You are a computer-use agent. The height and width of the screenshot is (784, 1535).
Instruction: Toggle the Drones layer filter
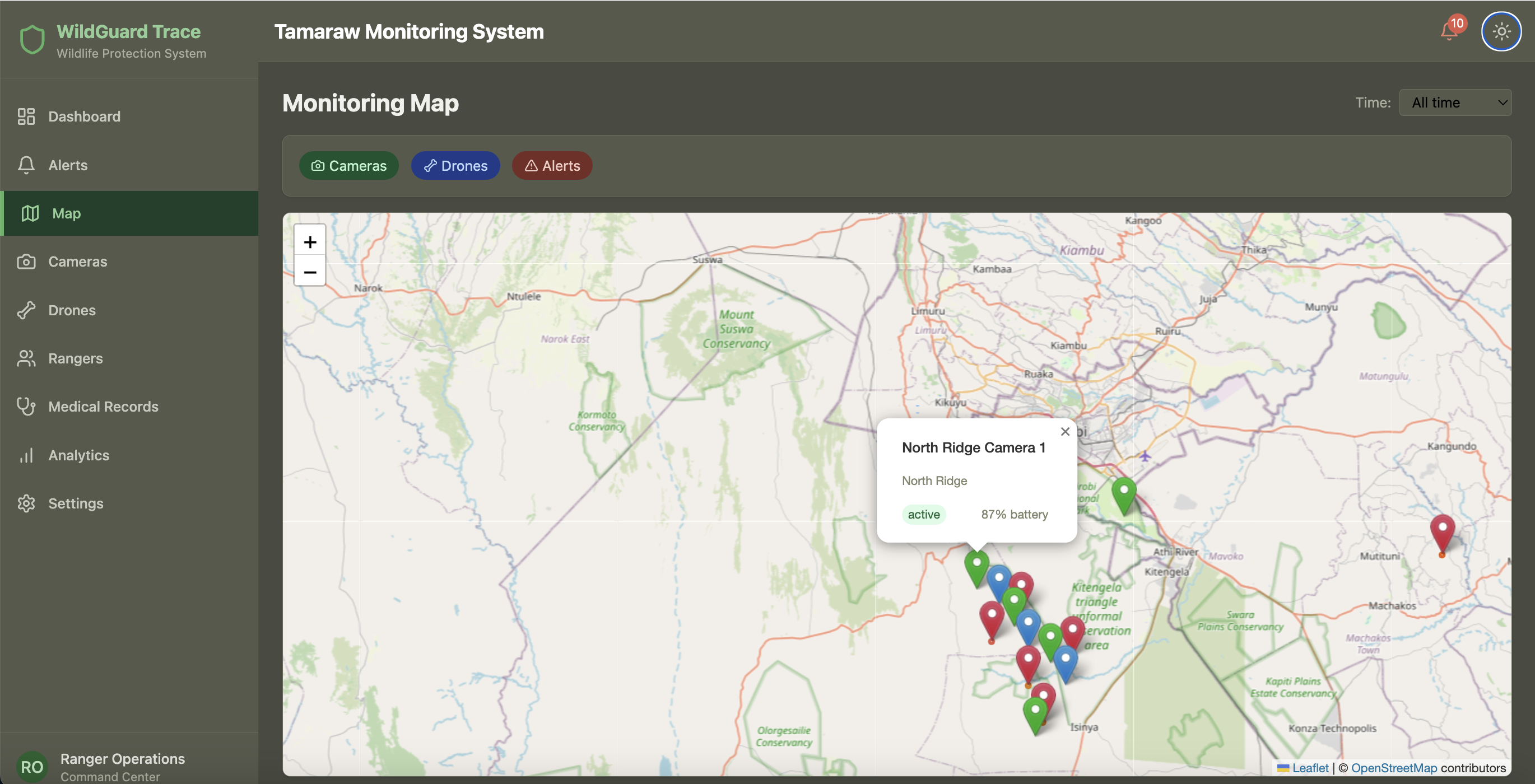pos(455,166)
